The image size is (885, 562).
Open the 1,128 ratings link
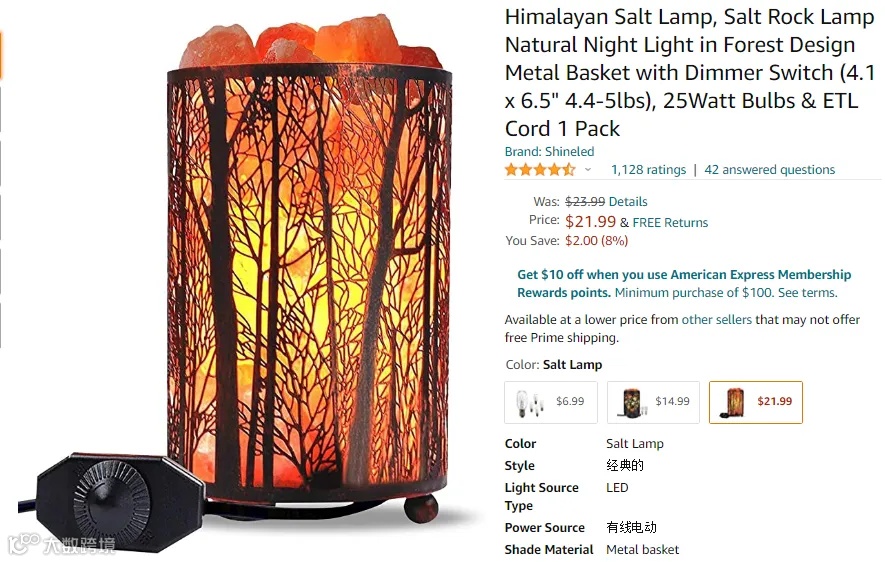649,170
